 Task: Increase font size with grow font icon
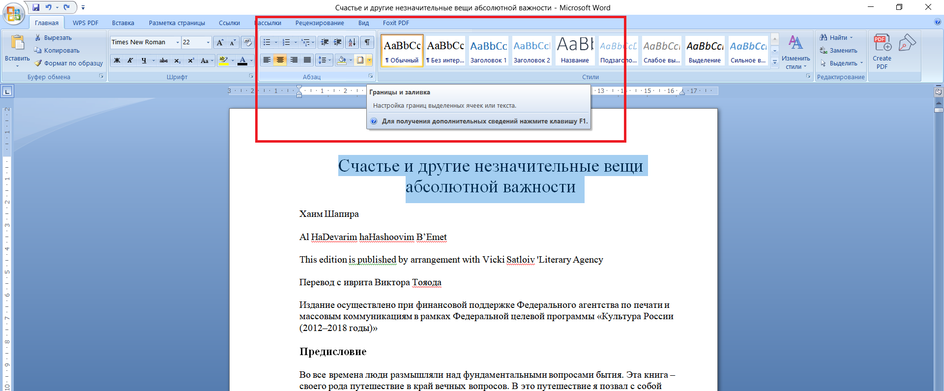point(220,43)
